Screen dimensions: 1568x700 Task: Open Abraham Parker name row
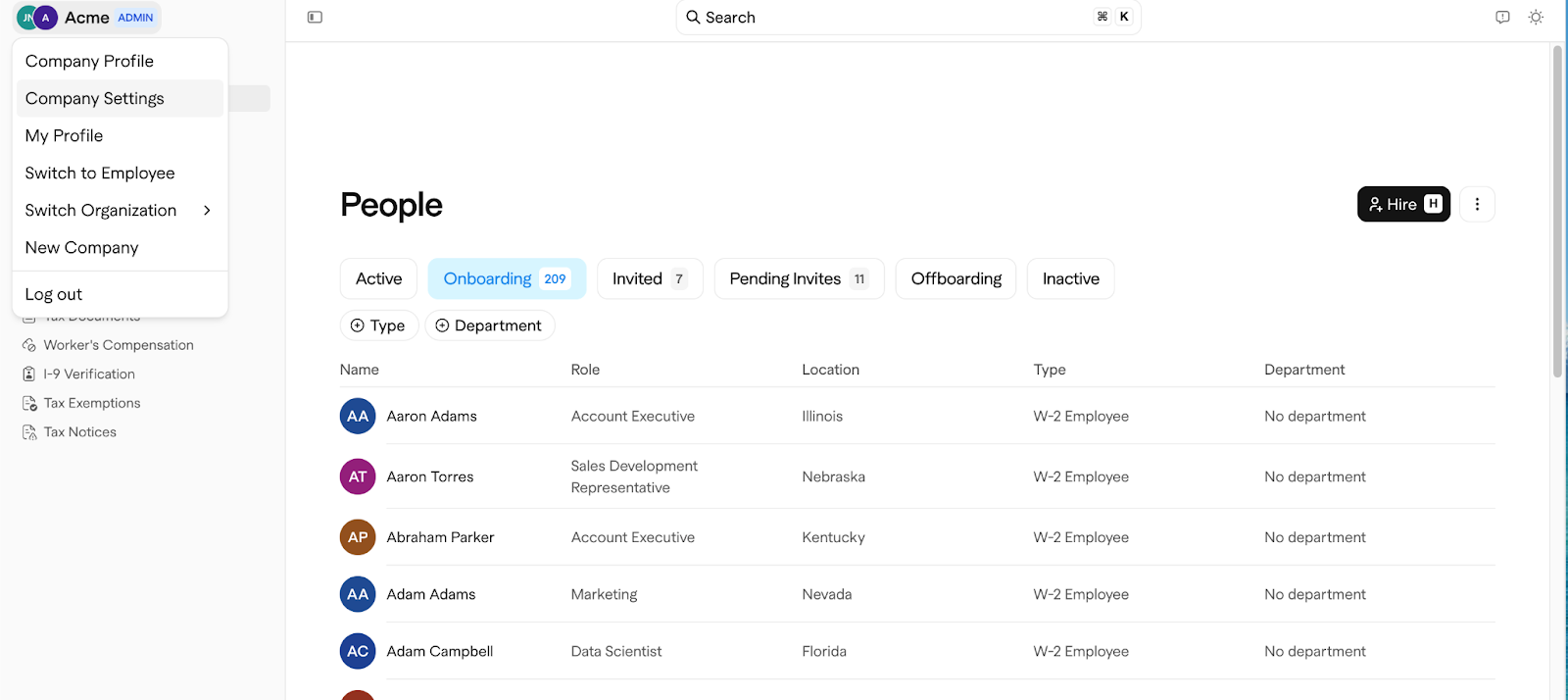(x=440, y=537)
